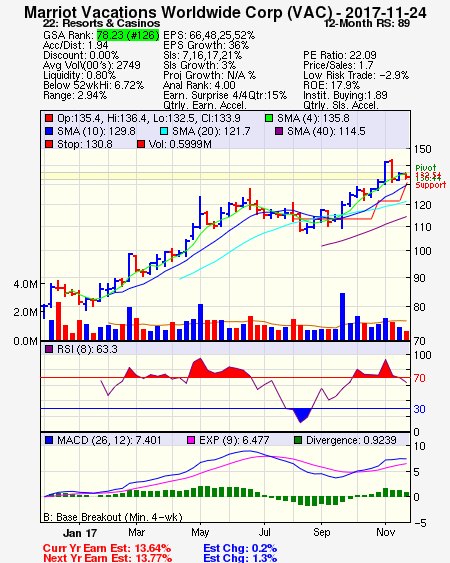Viewport: 450px width, 563px height.
Task: Click the cyan SMA (20) legend swatch
Action: click(164, 131)
